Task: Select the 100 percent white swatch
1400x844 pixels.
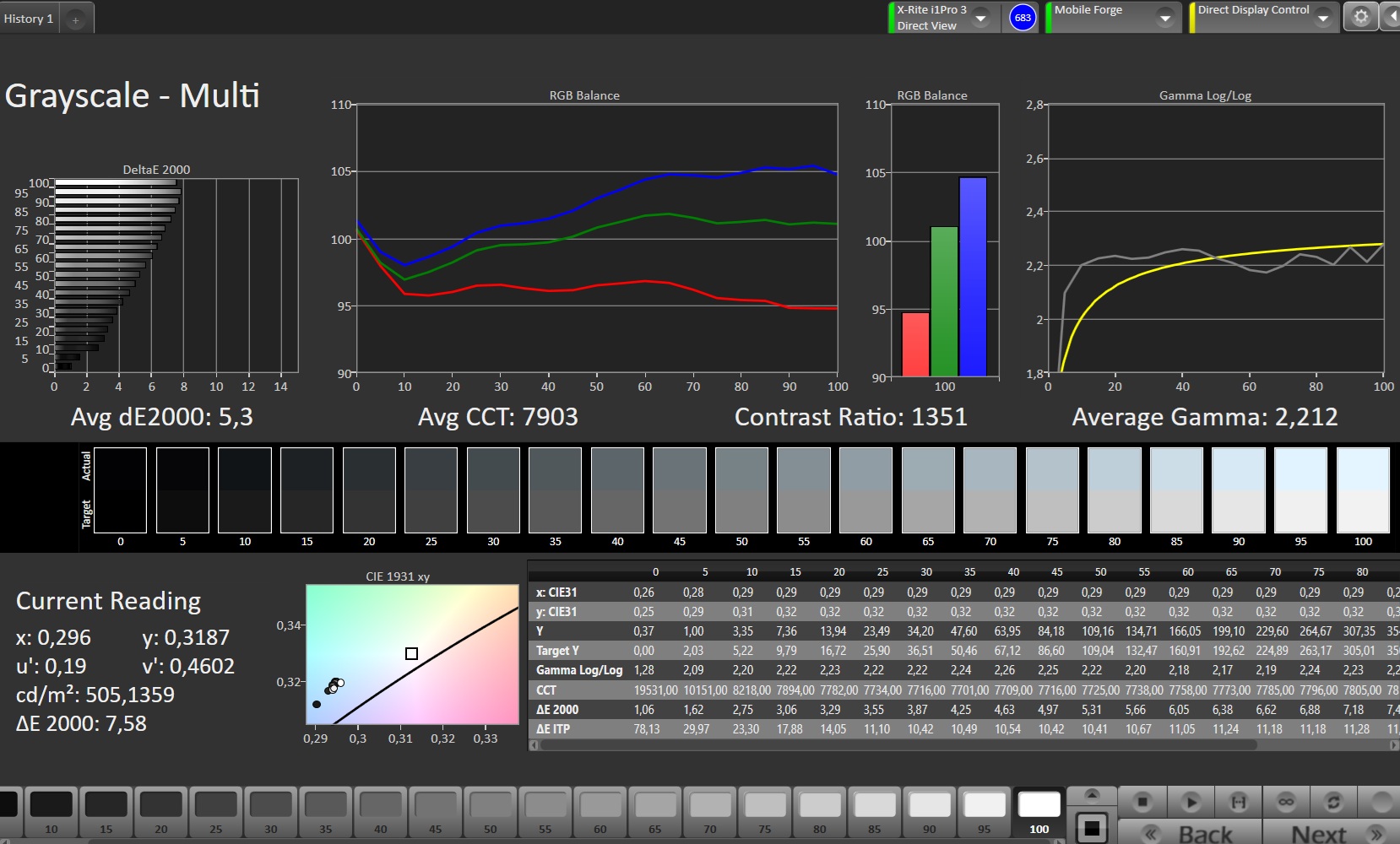Action: (x=1039, y=805)
